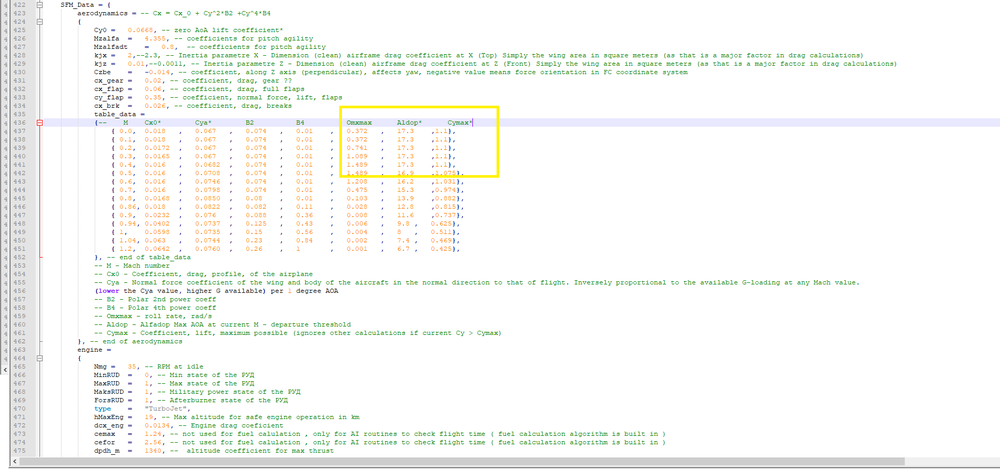Click Omxmax value 1.208 on line 443

356,182
